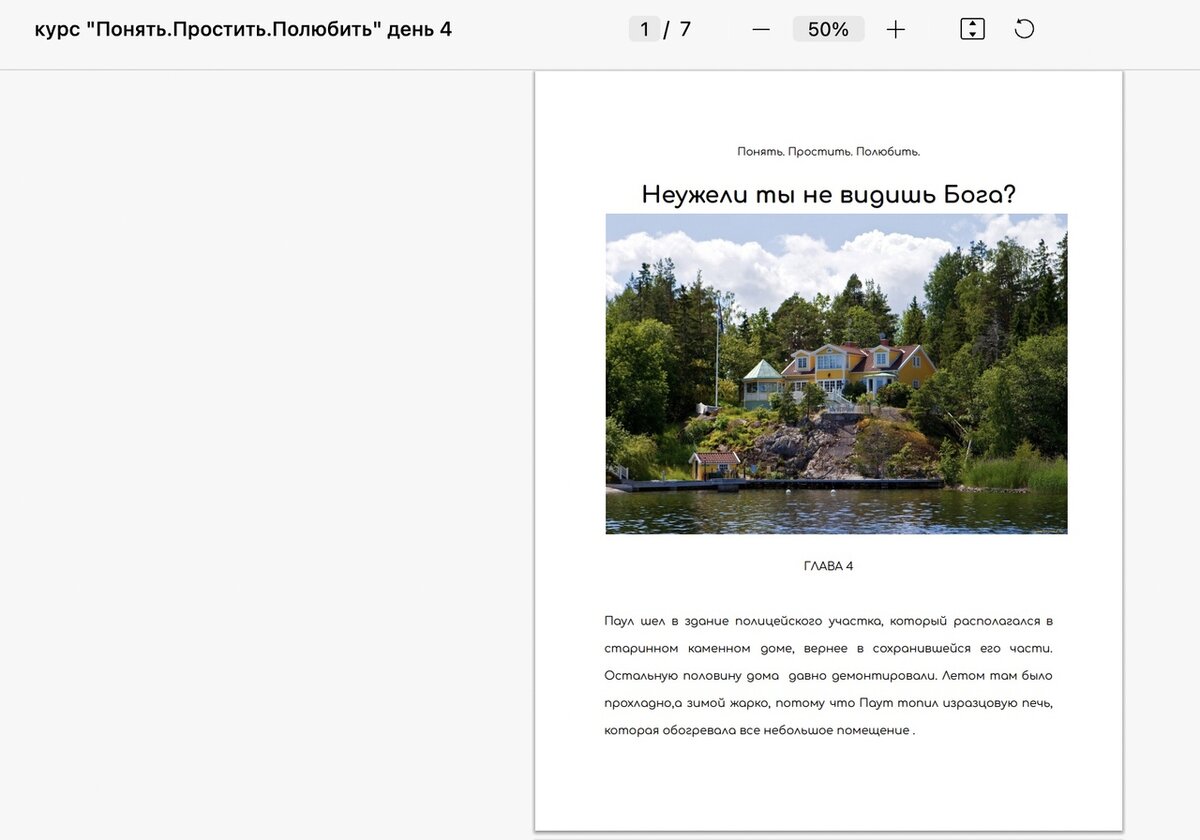
Task: Click the line starting 'Остальную половину дома'
Action: click(828, 675)
